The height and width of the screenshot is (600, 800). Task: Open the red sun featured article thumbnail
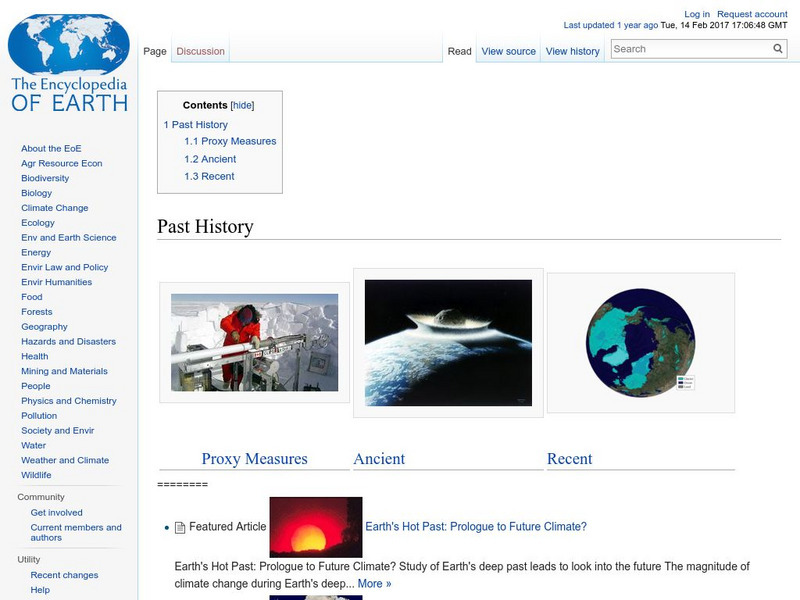[x=316, y=527]
